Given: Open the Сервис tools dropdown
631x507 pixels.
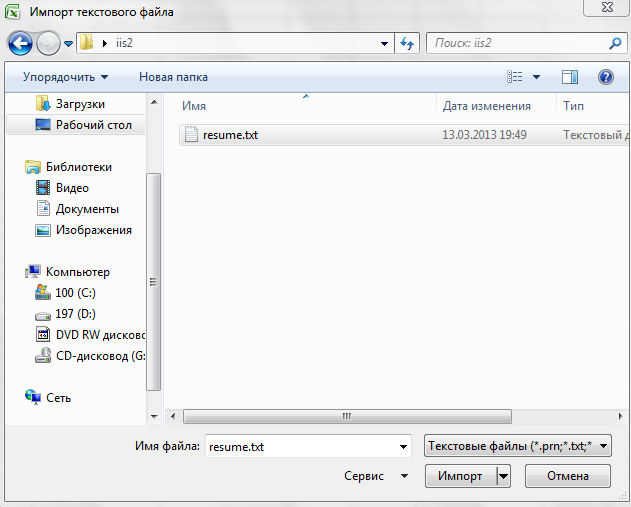Looking at the screenshot, I should [376, 476].
